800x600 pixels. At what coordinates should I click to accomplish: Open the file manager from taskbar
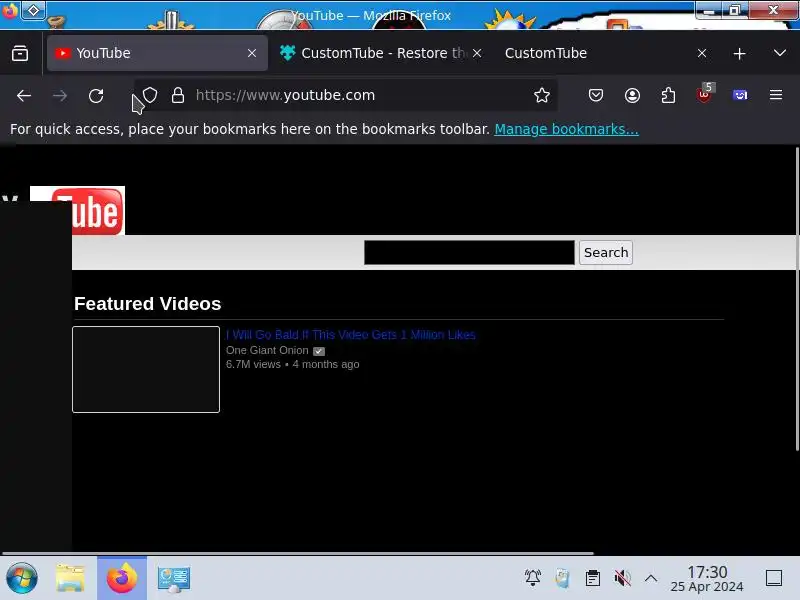point(70,579)
